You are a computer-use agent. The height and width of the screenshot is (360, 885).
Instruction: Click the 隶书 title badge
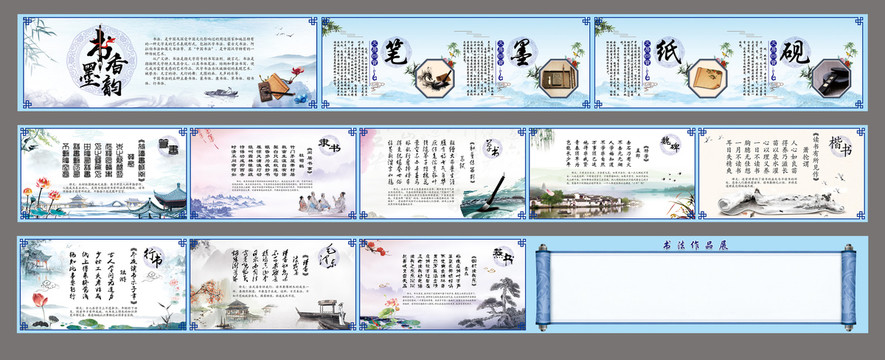coord(330,146)
